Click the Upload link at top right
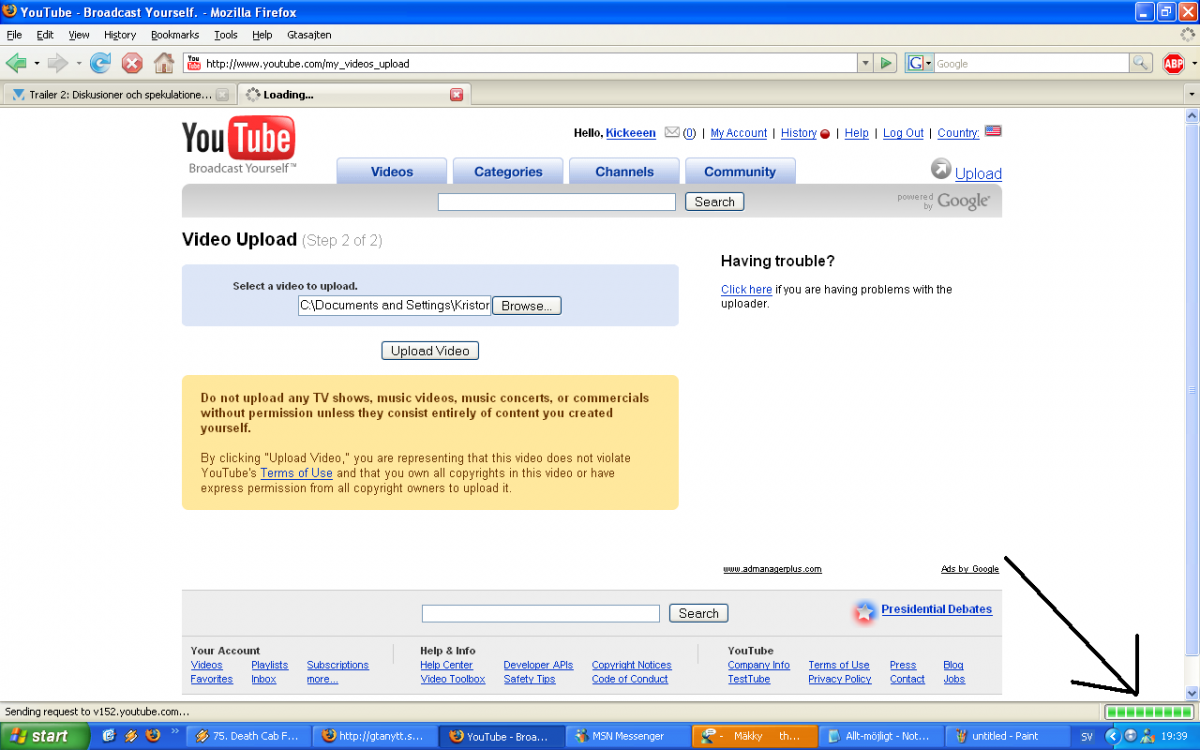The height and width of the screenshot is (750, 1200). [978, 173]
